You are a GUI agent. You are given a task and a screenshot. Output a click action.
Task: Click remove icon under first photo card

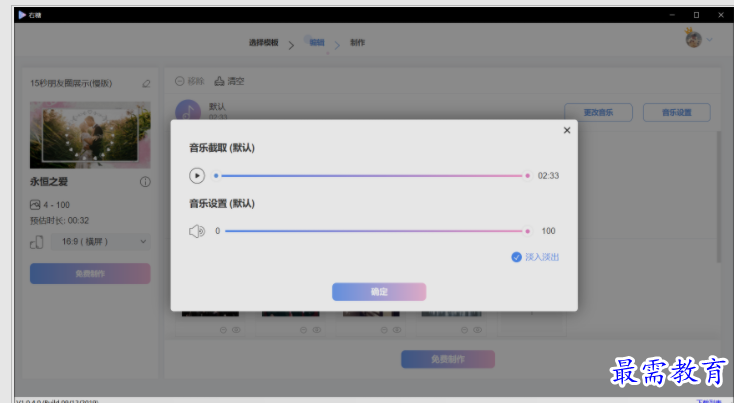[x=223, y=330]
